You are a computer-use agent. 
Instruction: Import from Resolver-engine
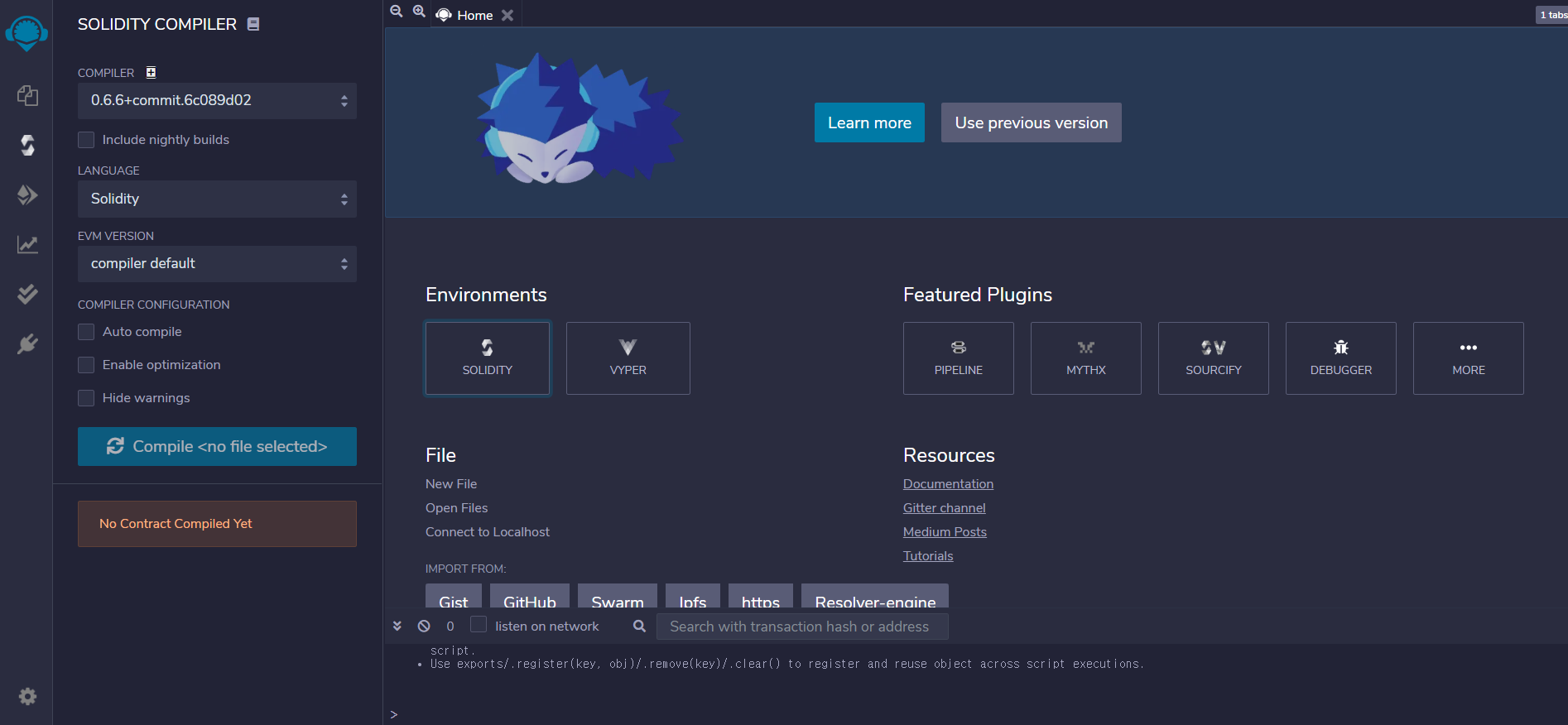pos(875,598)
